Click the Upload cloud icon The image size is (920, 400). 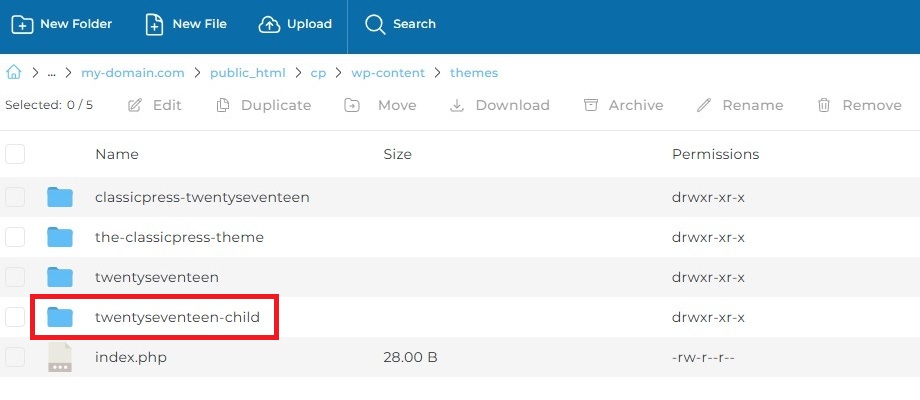[x=269, y=24]
